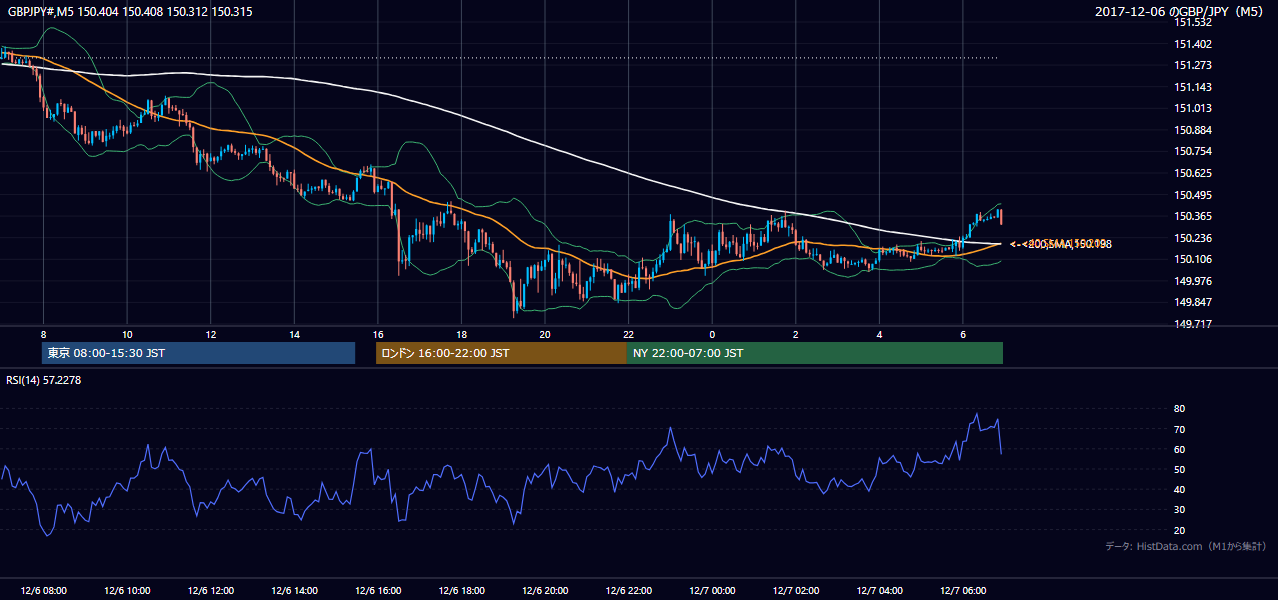Click the 151.402 price axis label
The height and width of the screenshot is (600, 1278).
tap(1192, 44)
